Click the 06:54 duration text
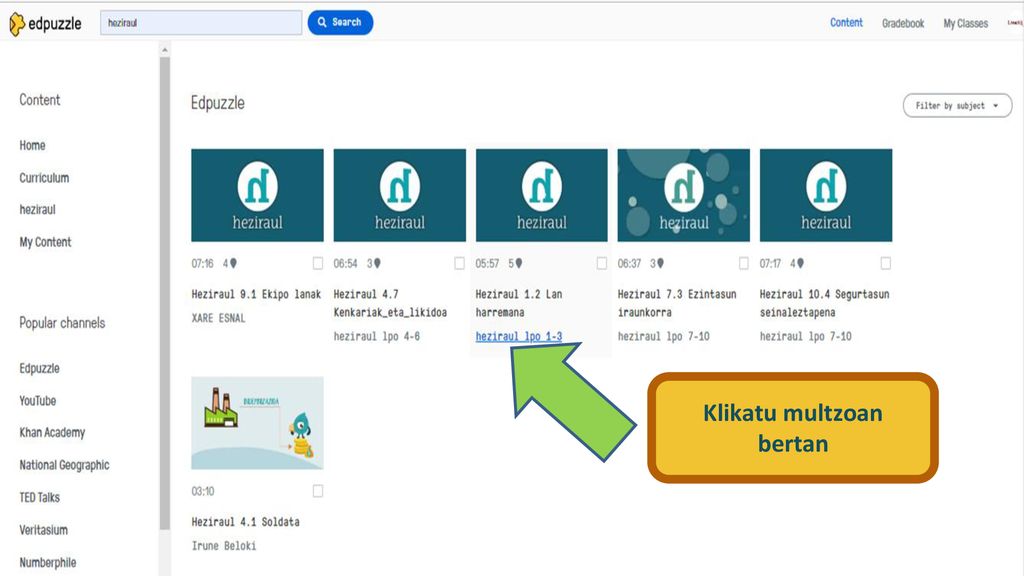1024x576 pixels. [x=345, y=263]
